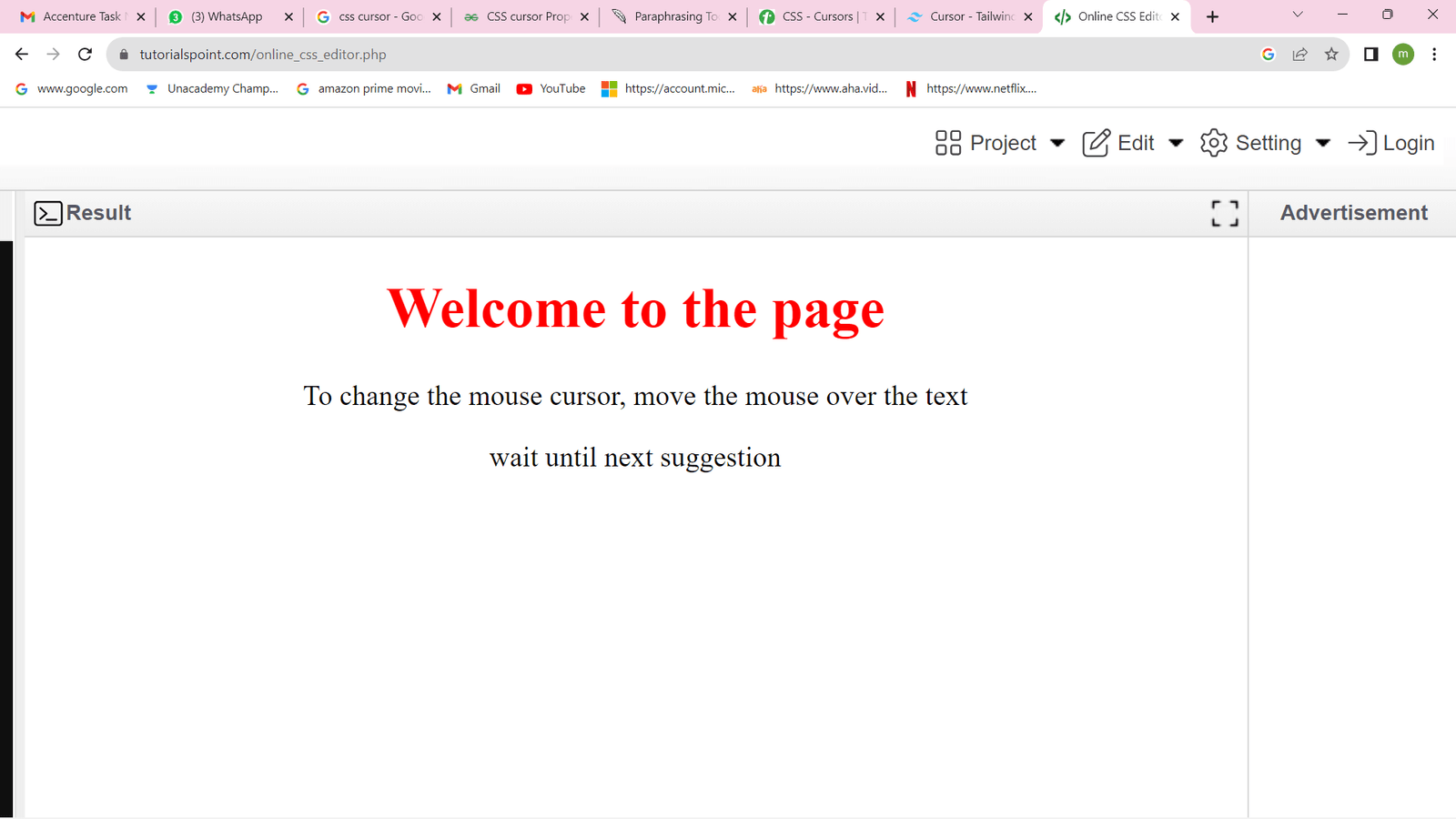
Task: Open the Project panel icon
Action: 946,143
